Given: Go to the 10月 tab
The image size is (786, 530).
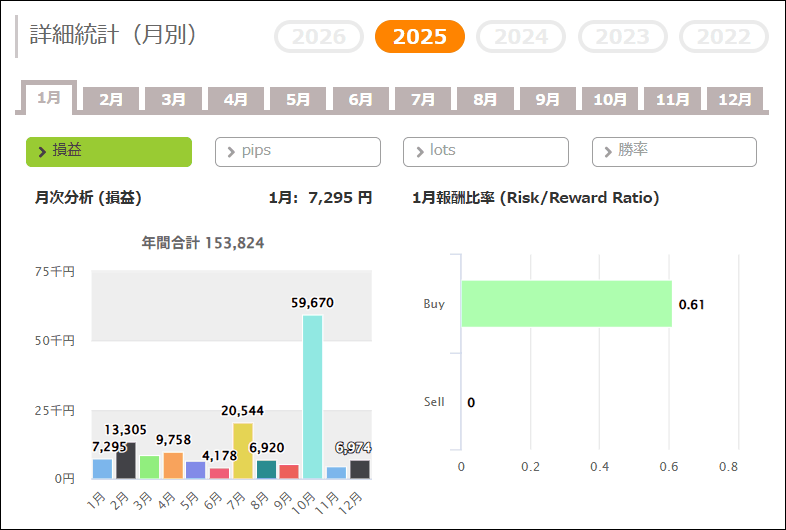Looking at the screenshot, I should [x=610, y=99].
